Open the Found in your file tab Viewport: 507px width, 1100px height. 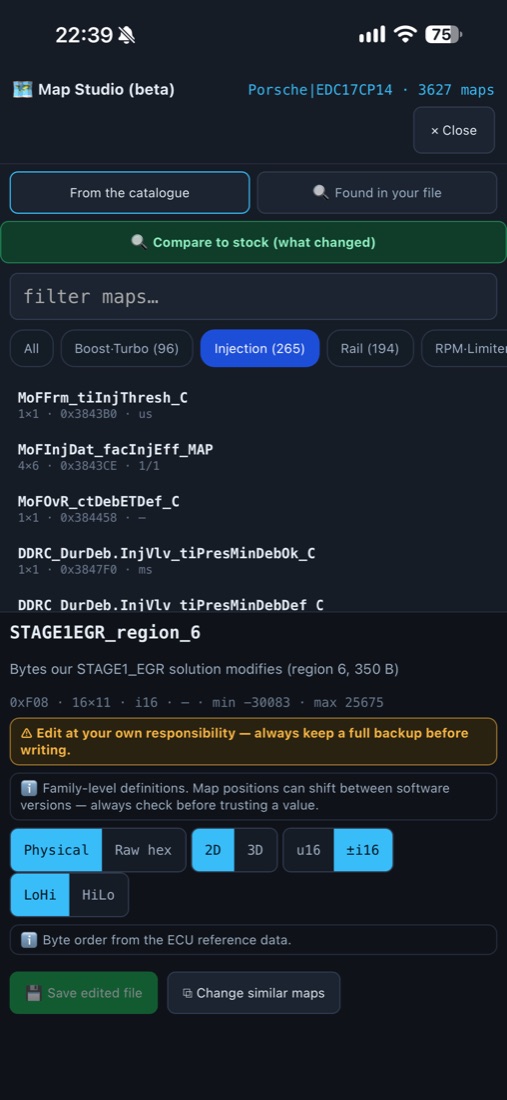tap(379, 192)
